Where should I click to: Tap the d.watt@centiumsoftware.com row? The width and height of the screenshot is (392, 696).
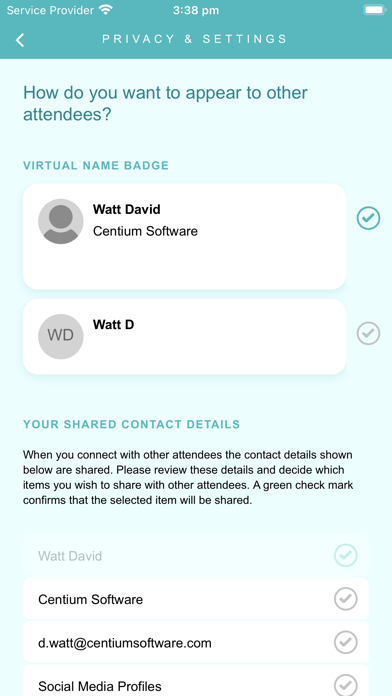tap(196, 642)
